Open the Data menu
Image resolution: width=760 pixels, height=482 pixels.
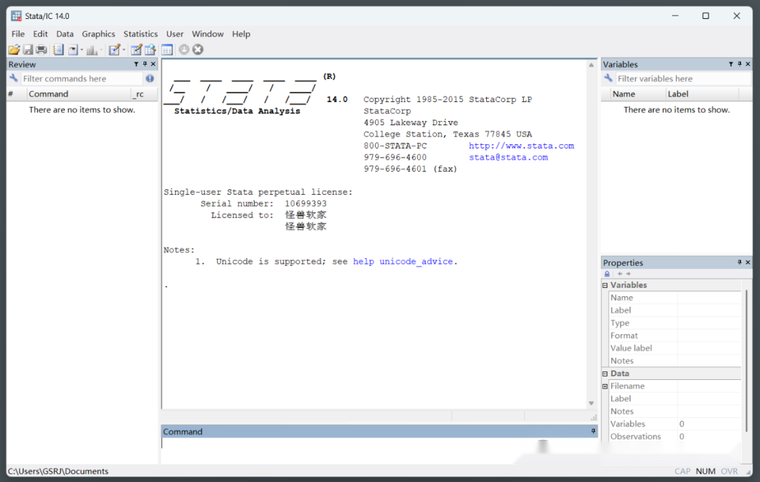tap(65, 34)
